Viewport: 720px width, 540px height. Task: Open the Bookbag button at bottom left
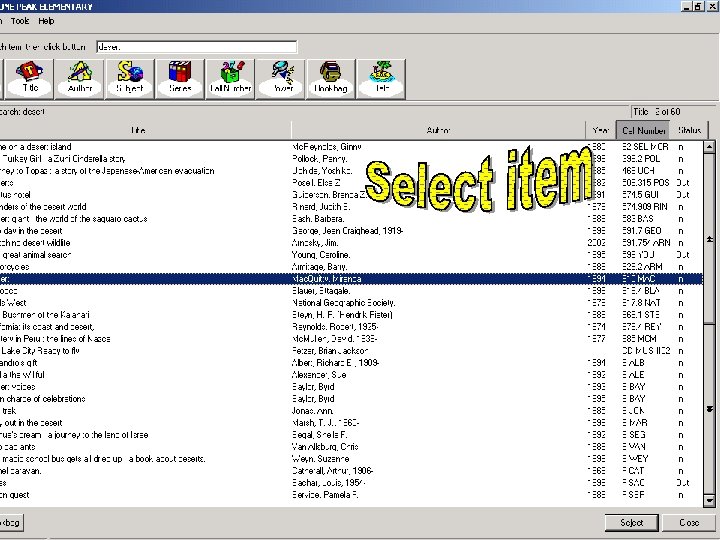tap(11, 523)
